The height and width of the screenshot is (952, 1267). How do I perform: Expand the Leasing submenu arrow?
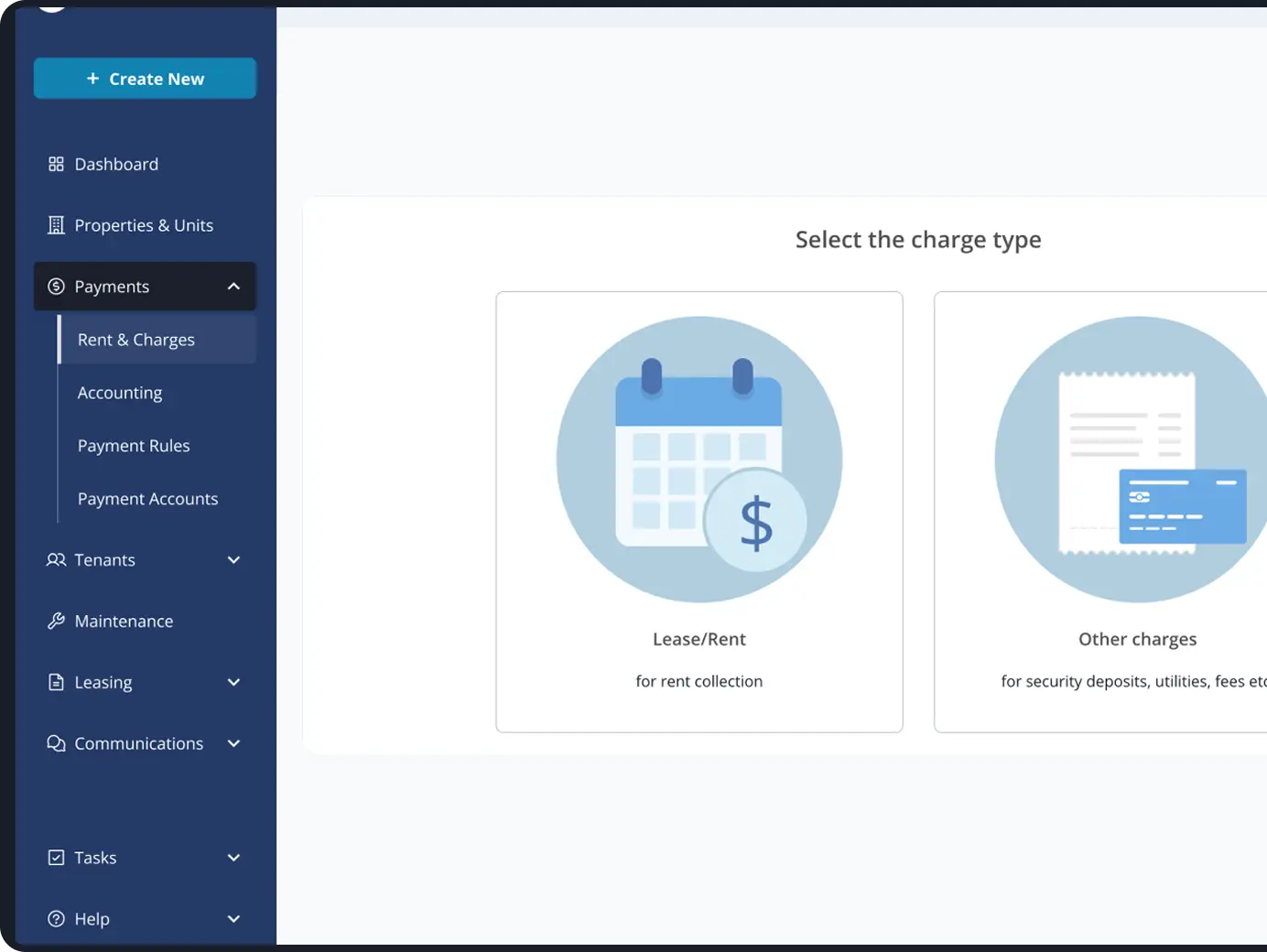[233, 683]
